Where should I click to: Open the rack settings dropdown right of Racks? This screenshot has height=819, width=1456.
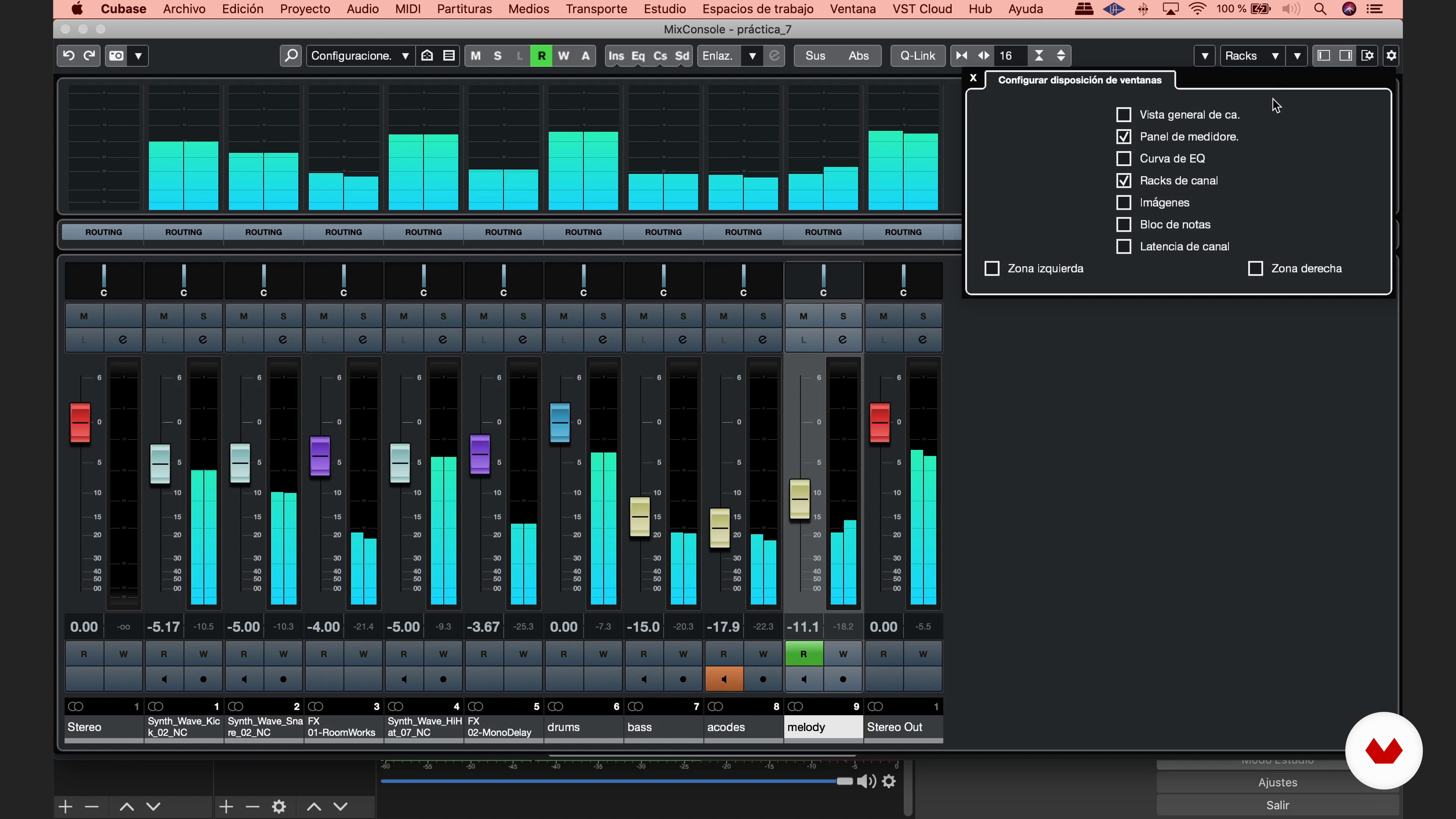tap(1297, 55)
